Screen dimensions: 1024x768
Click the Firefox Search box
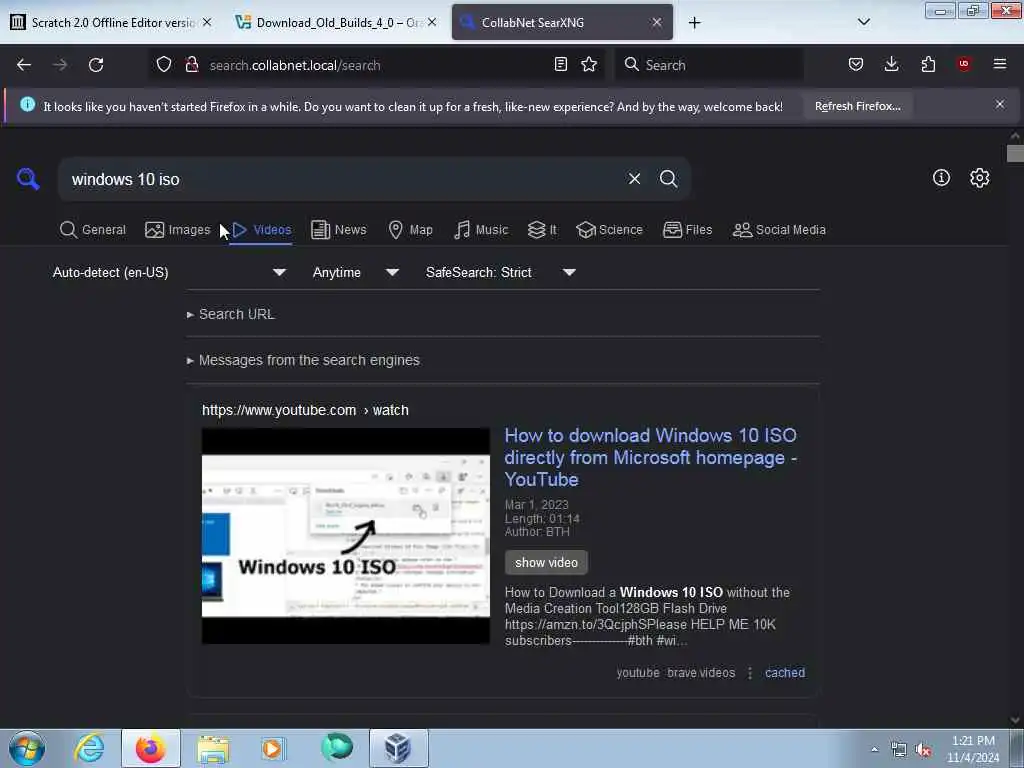pos(710,65)
